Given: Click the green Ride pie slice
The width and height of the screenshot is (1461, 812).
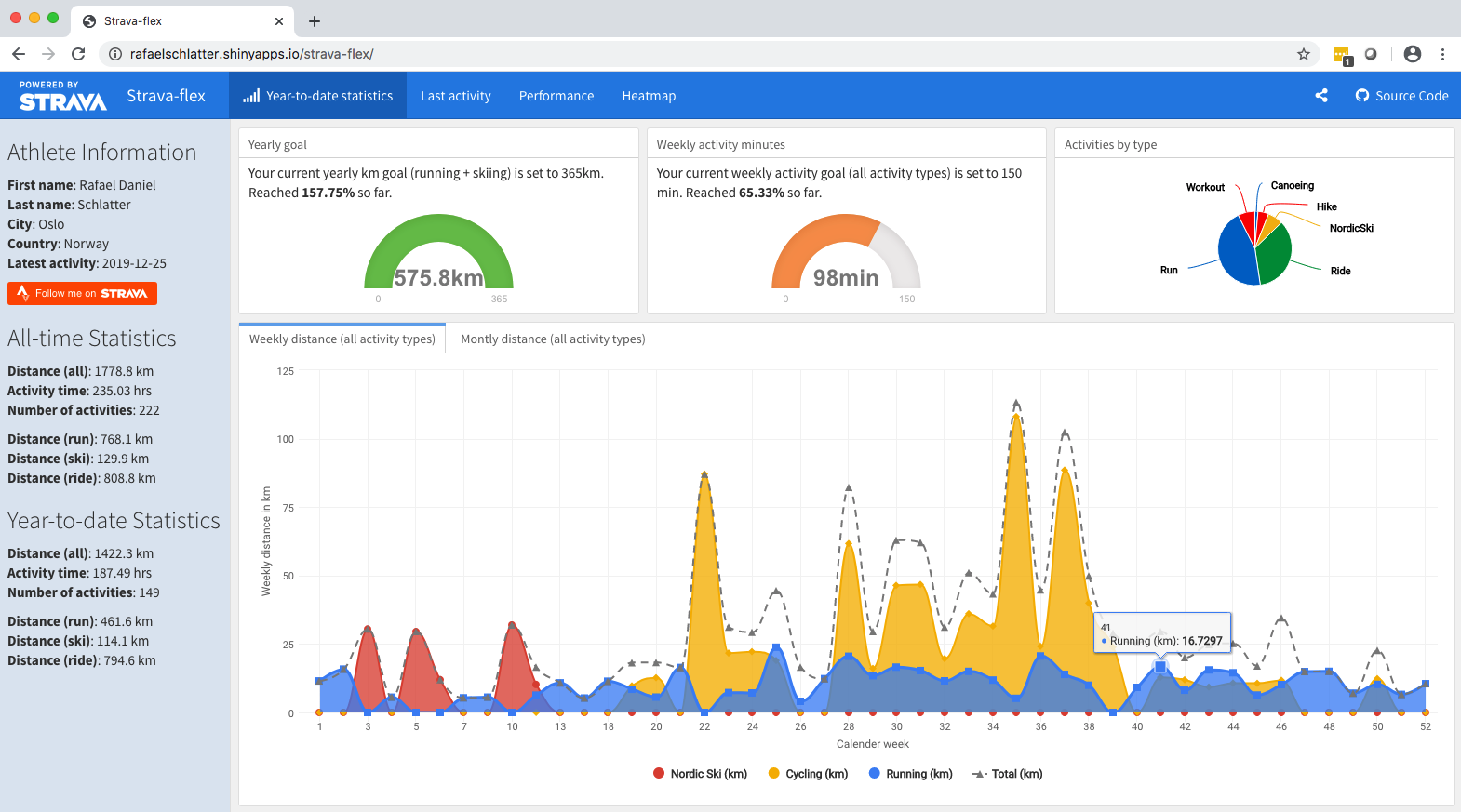Looking at the screenshot, I should coord(1275,255).
